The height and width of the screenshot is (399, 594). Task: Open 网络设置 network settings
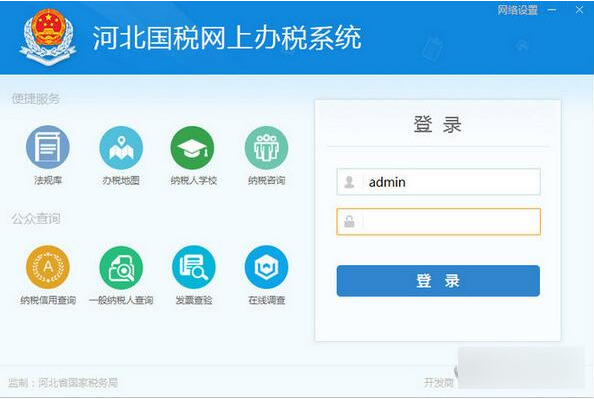point(517,10)
